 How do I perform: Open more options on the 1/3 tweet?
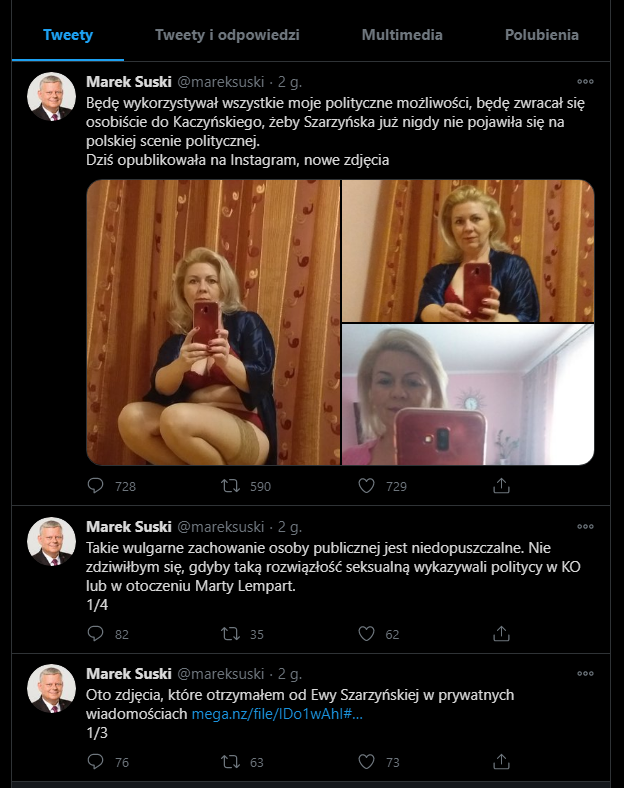[585, 674]
